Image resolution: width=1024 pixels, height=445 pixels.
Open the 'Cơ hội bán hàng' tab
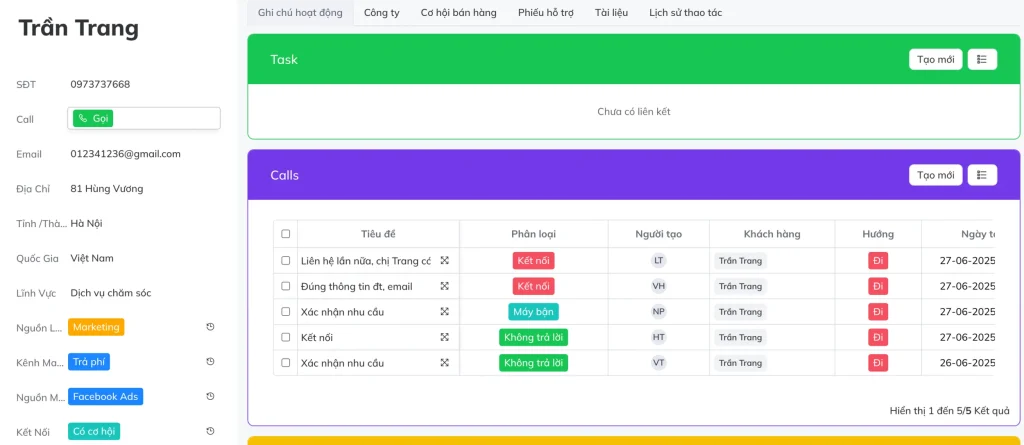459,13
